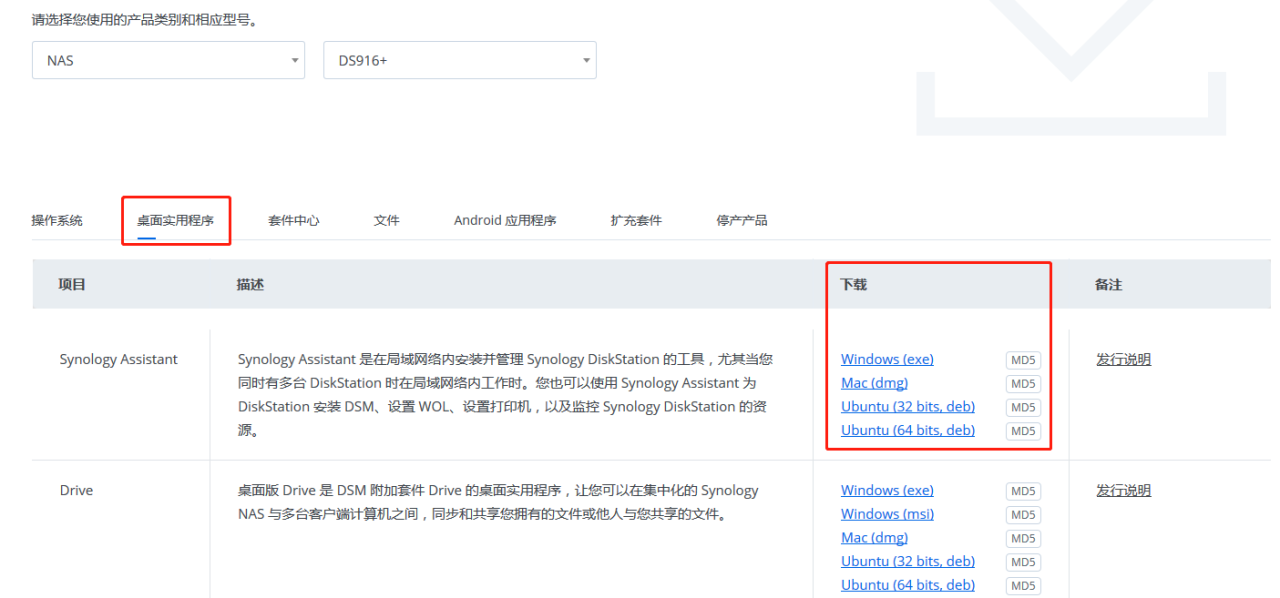Download Synology Assistant for Windows (exe)
Screen dimensions: 1280x598
pyautogui.click(x=886, y=359)
